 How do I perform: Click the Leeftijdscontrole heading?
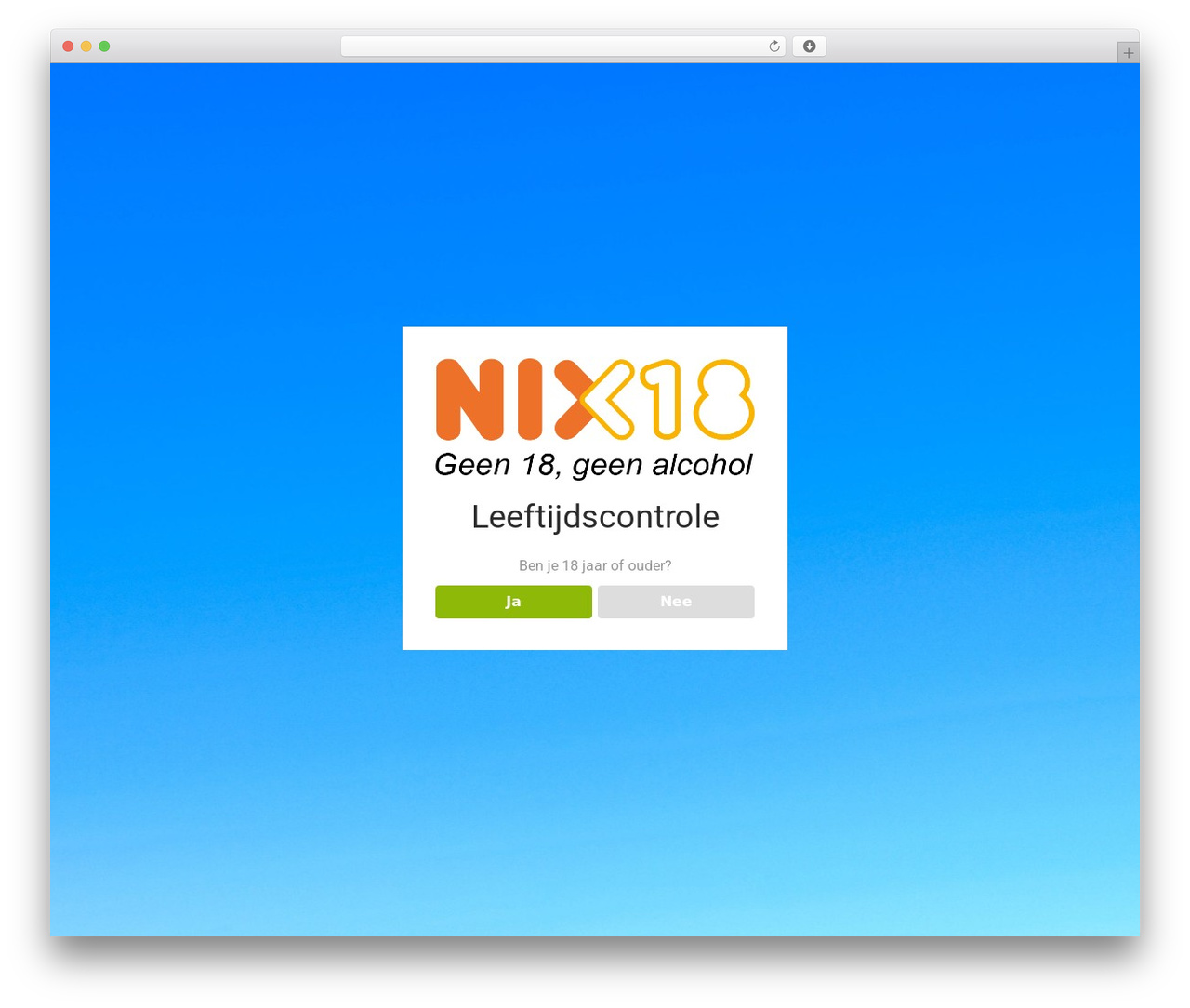[x=595, y=517]
